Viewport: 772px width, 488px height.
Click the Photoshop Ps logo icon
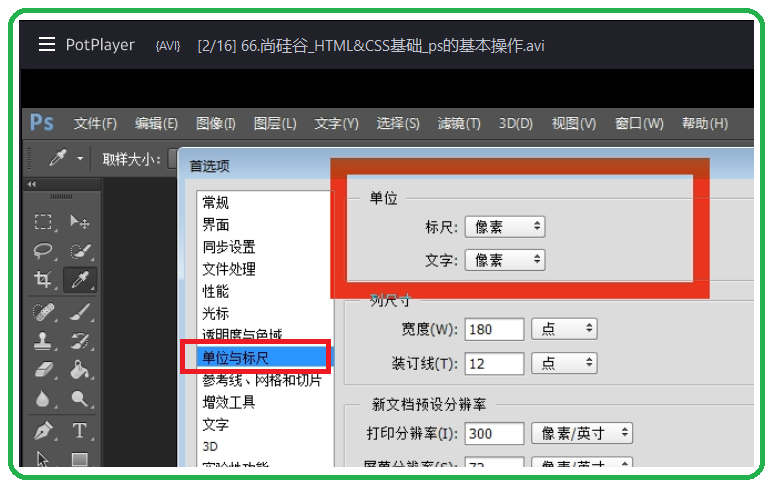pos(41,123)
